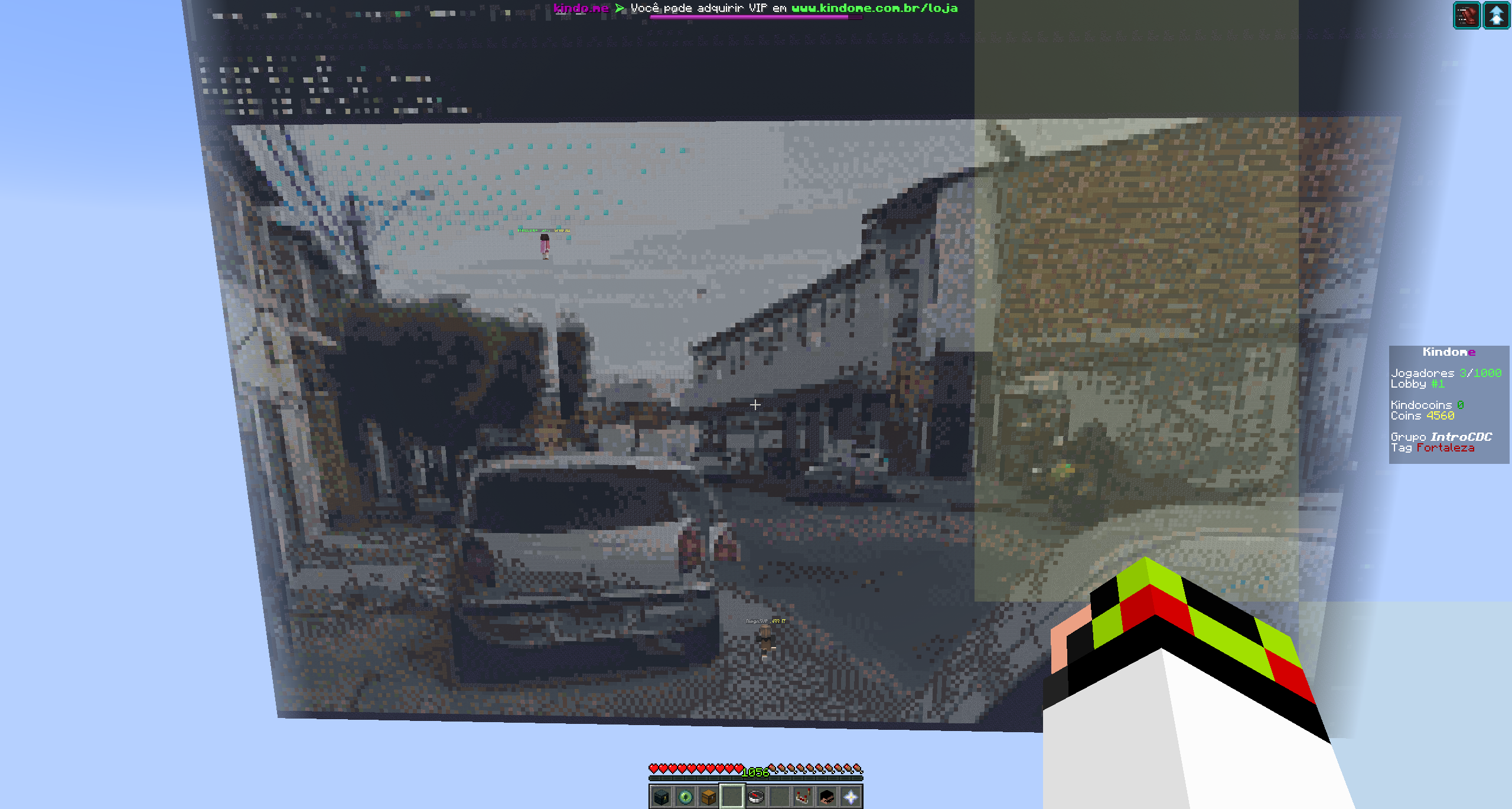Click the Speed effect status icon
This screenshot has height=809, width=1512.
click(x=1467, y=15)
